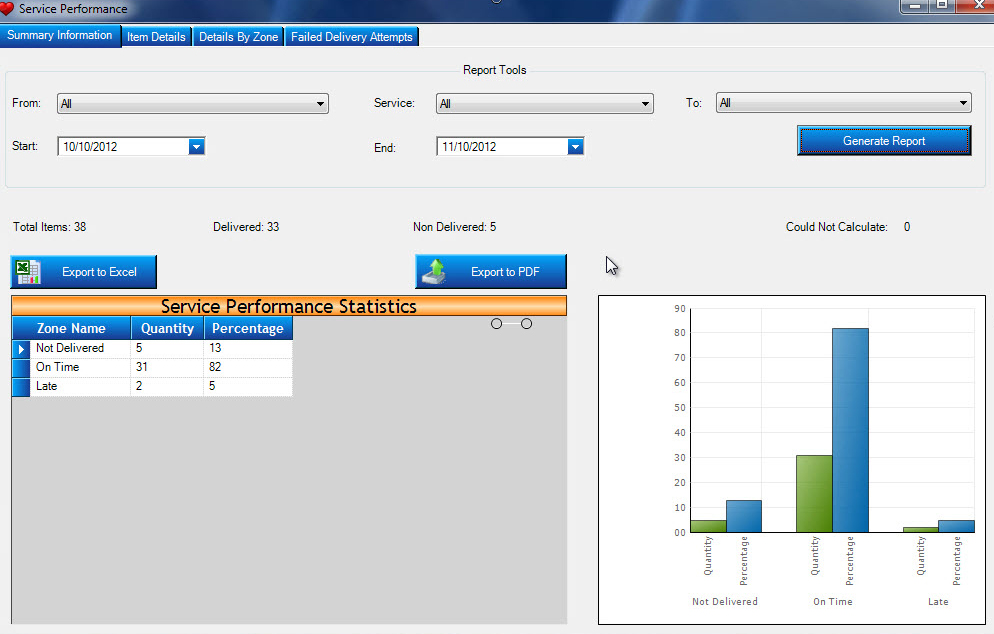Sort by the Percentage column header

248,328
